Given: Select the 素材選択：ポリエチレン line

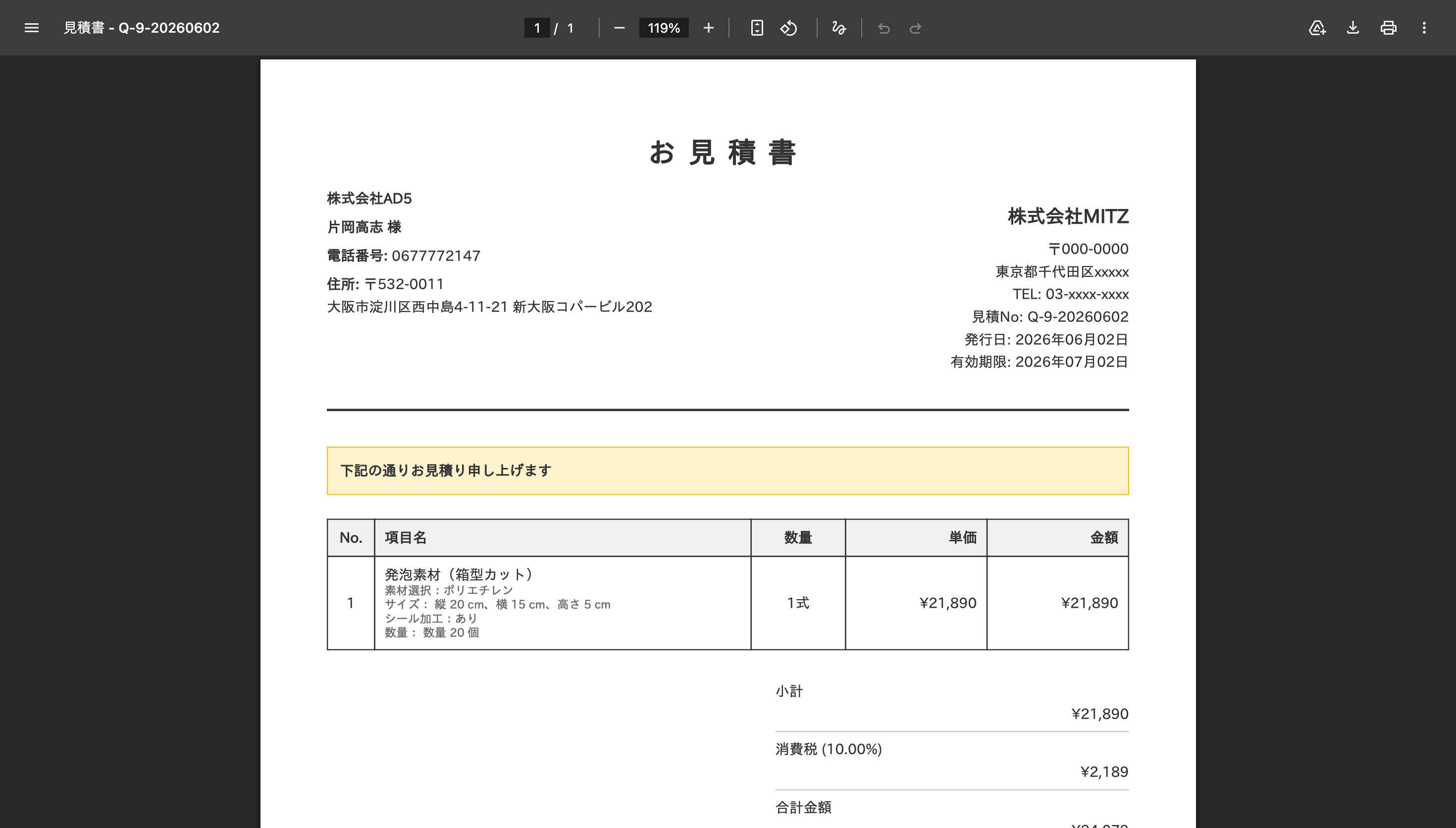Looking at the screenshot, I should coord(449,590).
